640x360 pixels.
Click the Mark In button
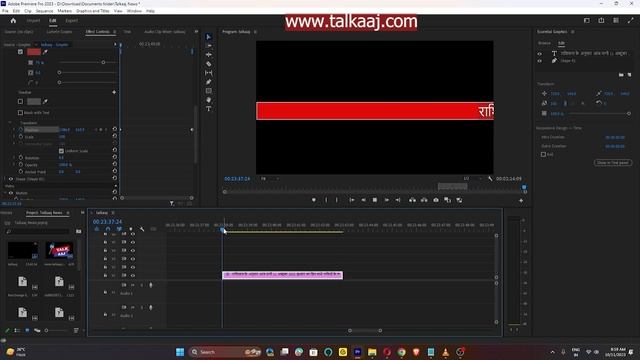(326, 200)
